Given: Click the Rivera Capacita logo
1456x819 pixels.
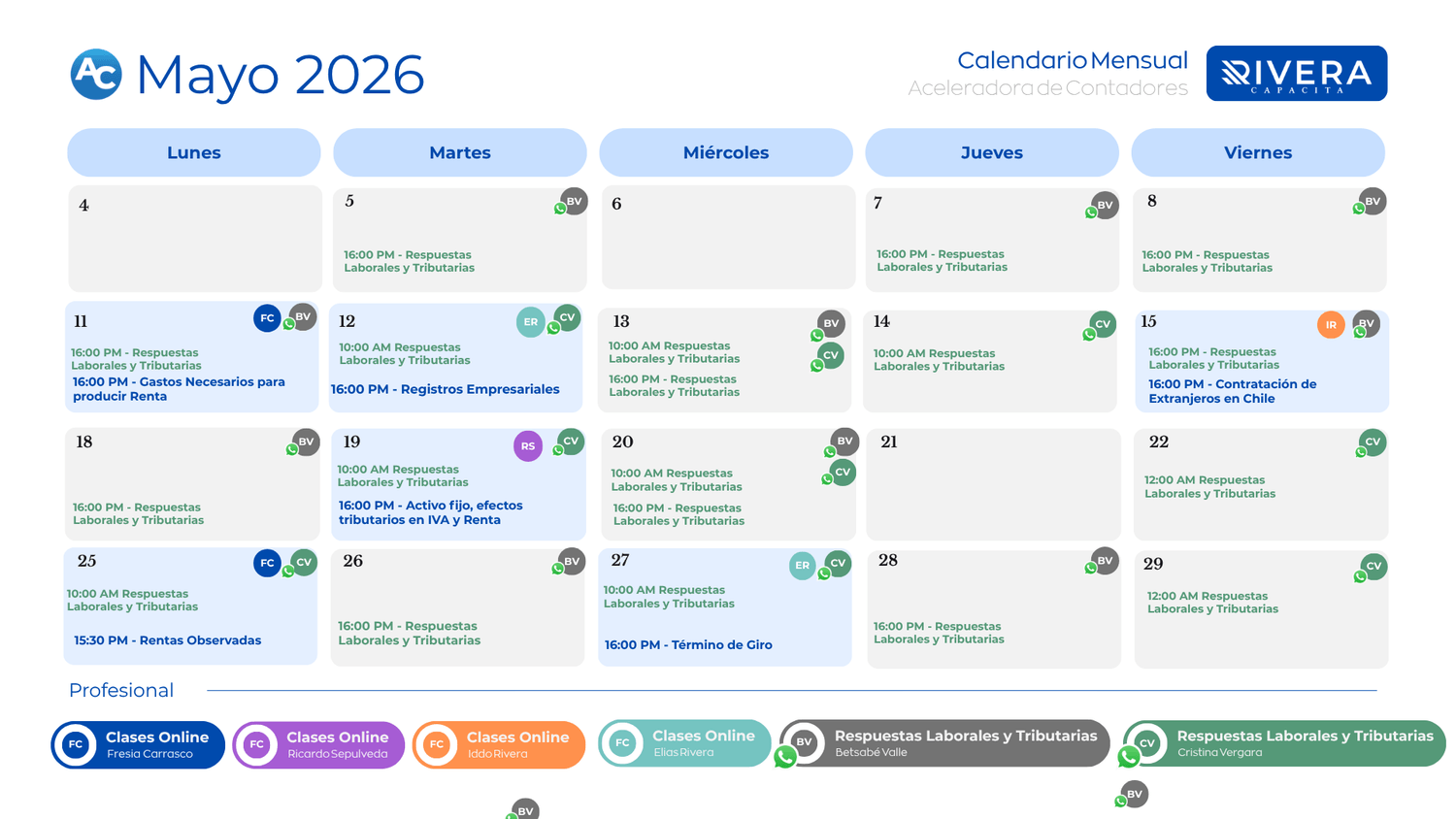Looking at the screenshot, I should (x=1296, y=73).
